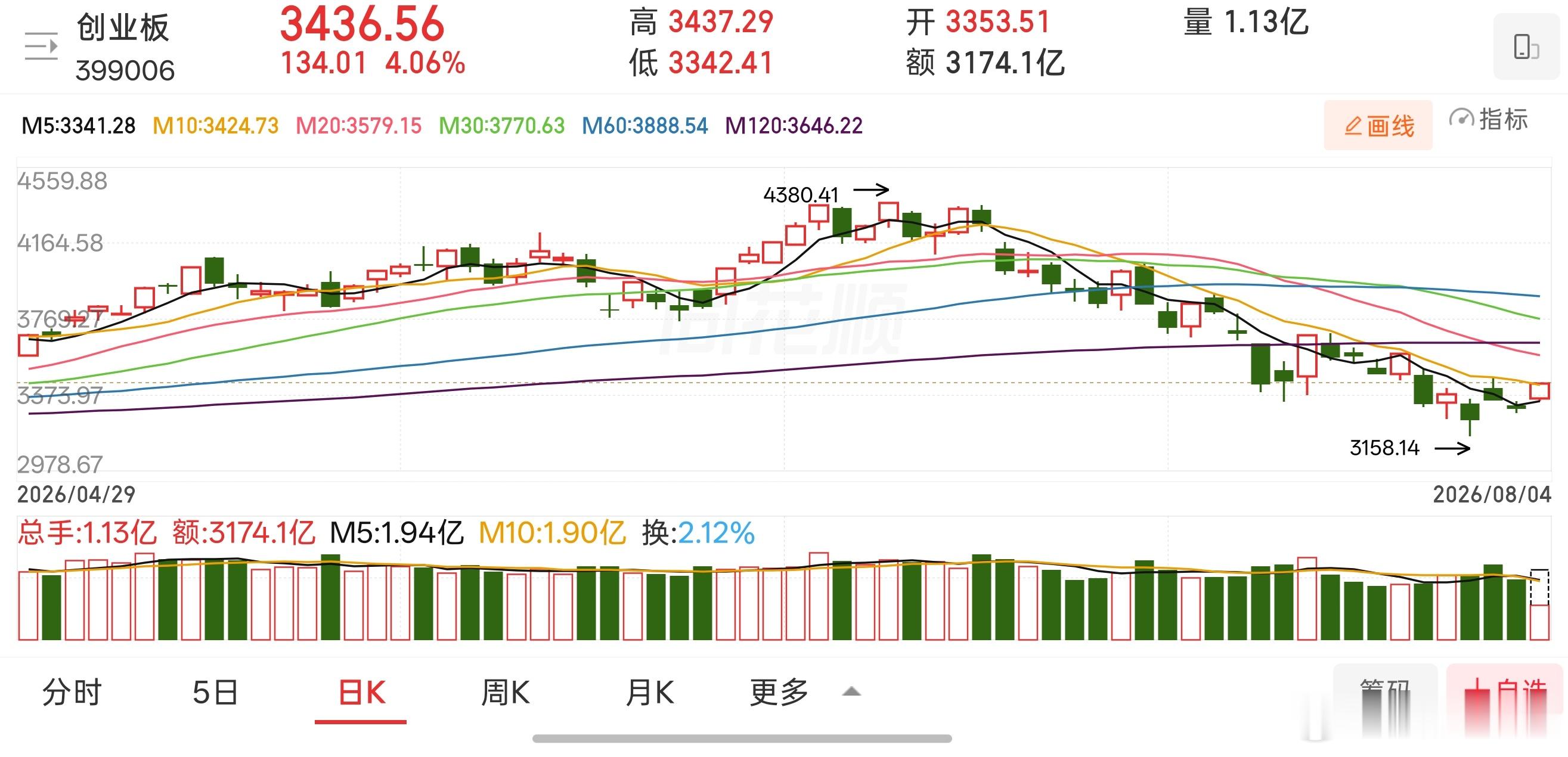Click the latest candlestick on the chart
Screen dimensions: 1568x757
[1539, 390]
